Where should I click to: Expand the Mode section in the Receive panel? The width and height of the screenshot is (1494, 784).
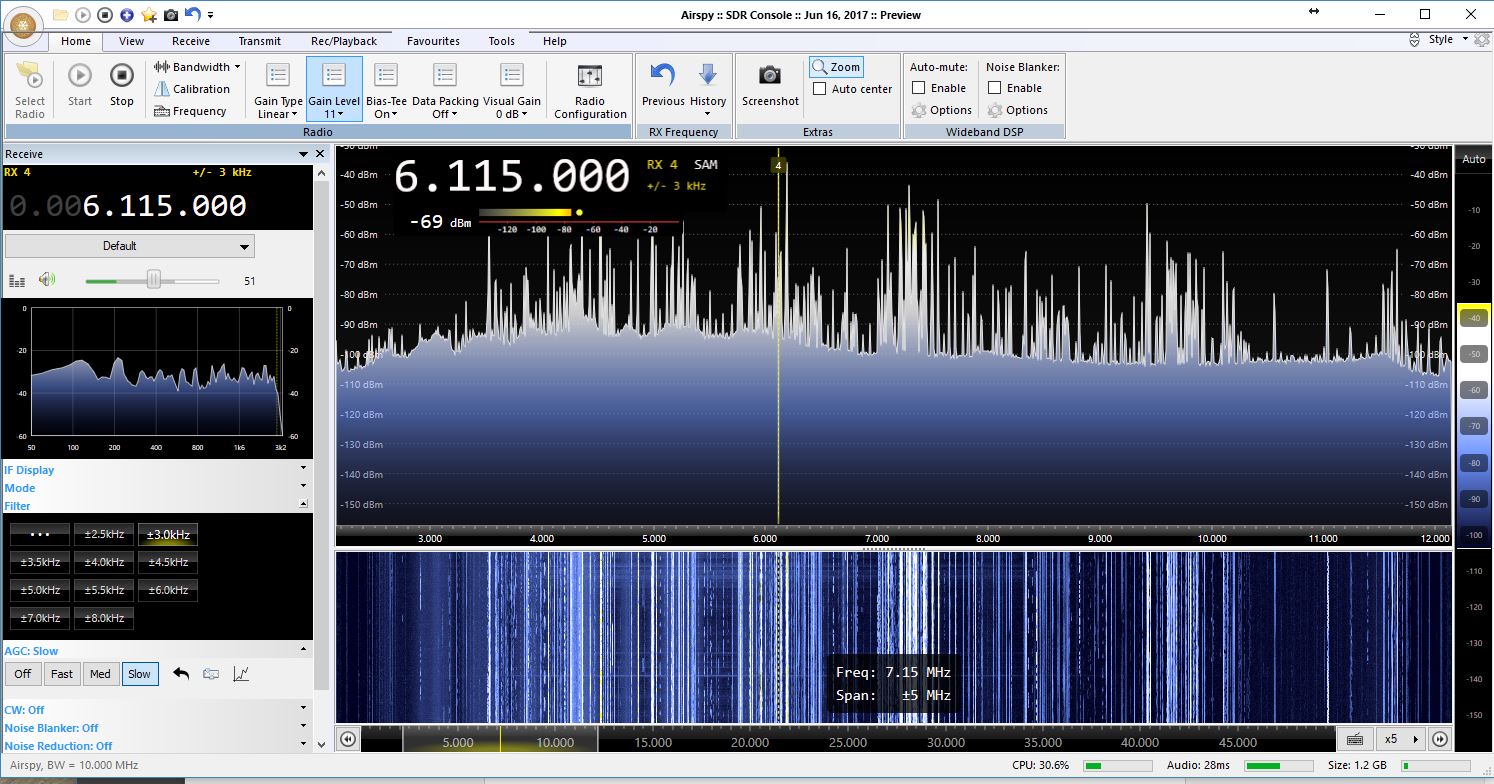[305, 488]
